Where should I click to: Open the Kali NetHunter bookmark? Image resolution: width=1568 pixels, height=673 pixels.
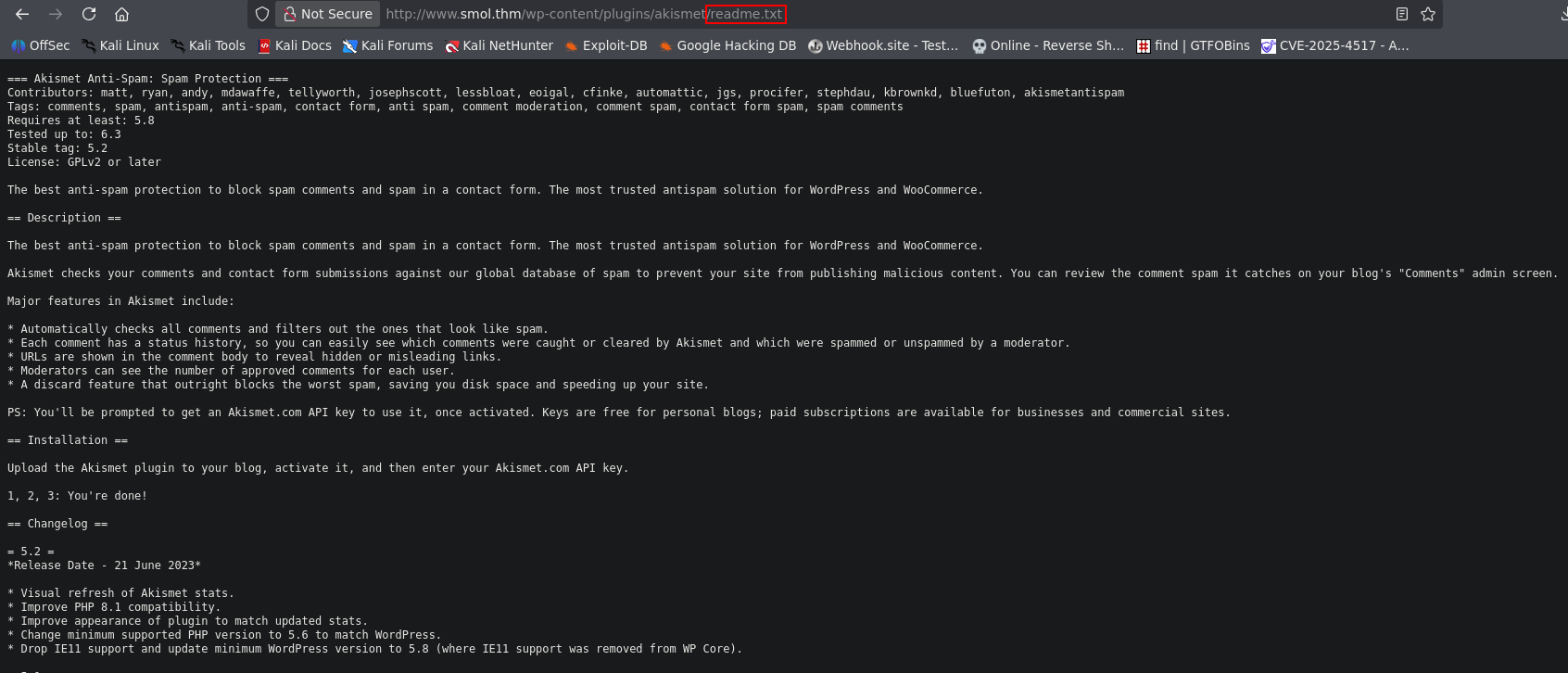click(x=499, y=45)
